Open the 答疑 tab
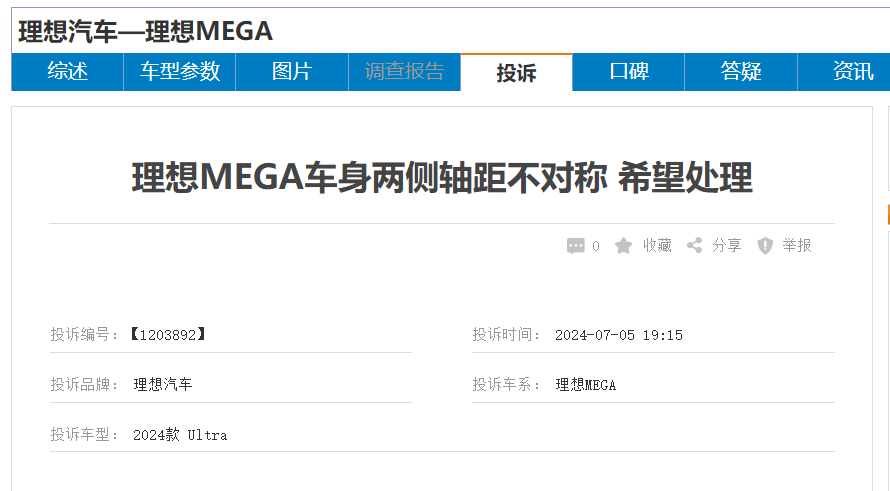Image resolution: width=890 pixels, height=491 pixels. [x=741, y=72]
